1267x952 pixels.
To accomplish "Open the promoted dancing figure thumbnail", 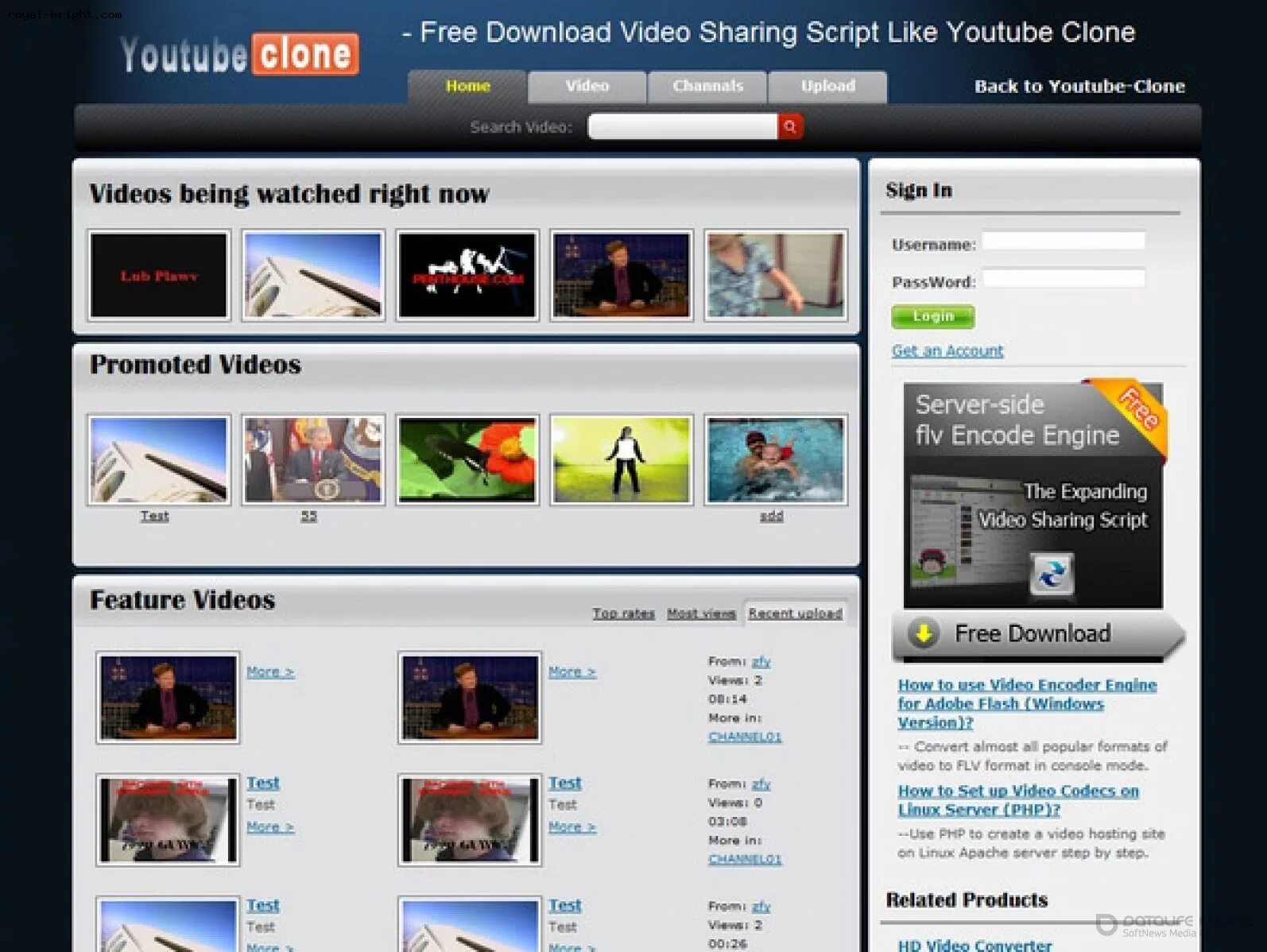I will [622, 460].
